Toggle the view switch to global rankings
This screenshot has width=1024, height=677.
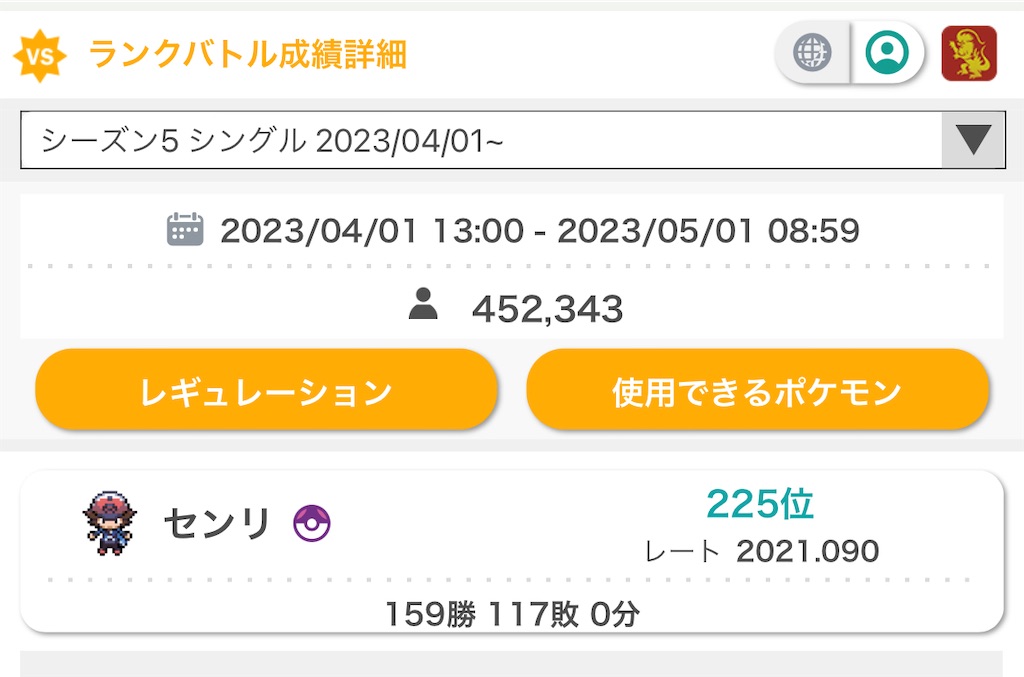point(814,53)
